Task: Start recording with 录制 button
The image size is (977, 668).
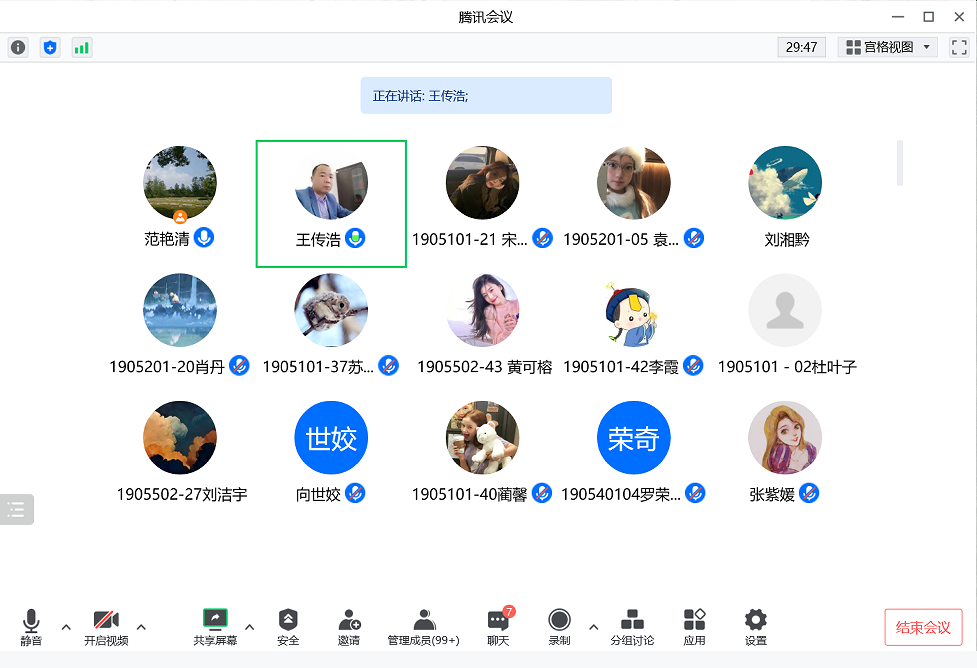Action: click(x=559, y=626)
